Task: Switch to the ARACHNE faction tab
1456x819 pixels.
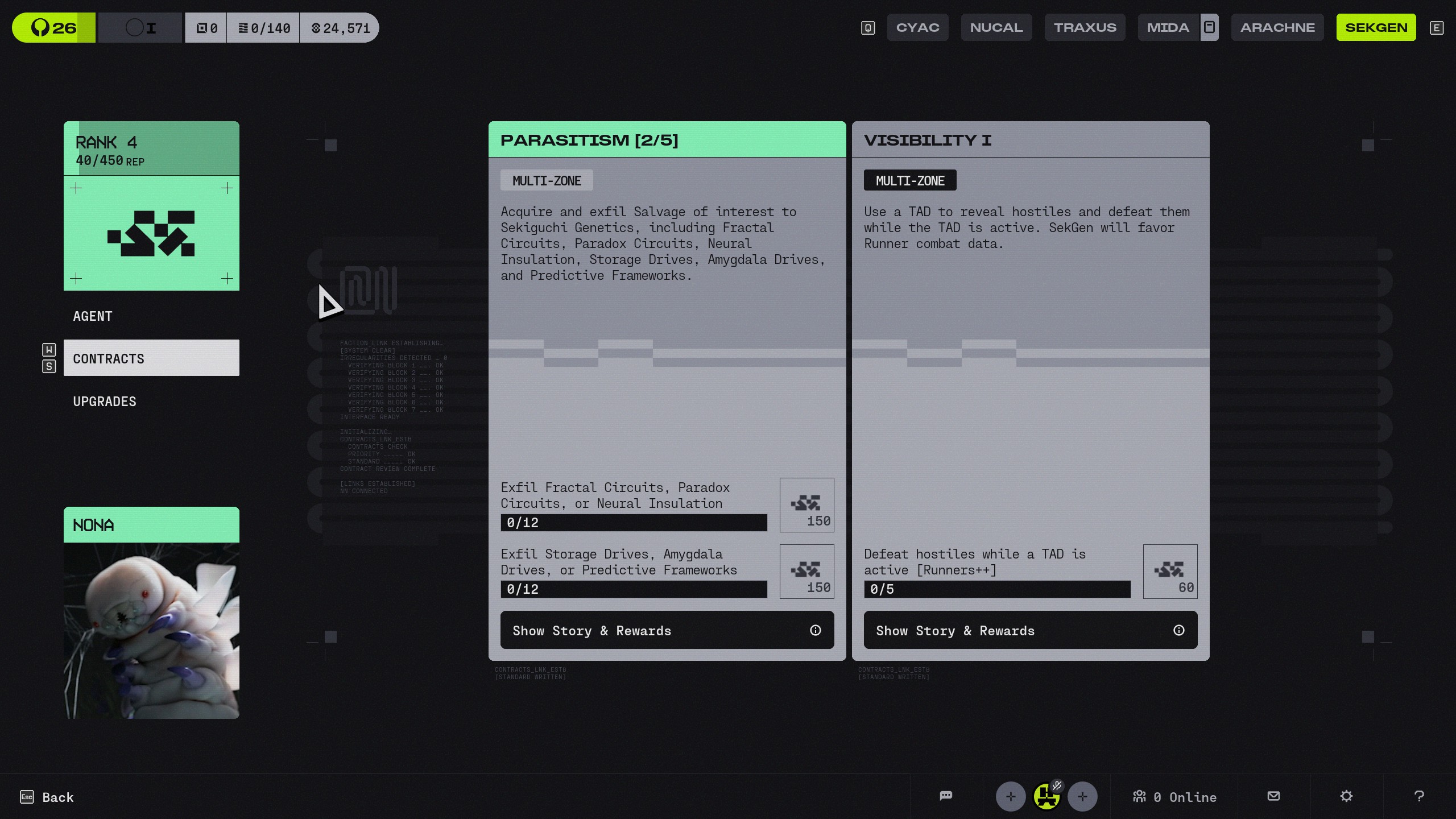Action: coord(1277,27)
